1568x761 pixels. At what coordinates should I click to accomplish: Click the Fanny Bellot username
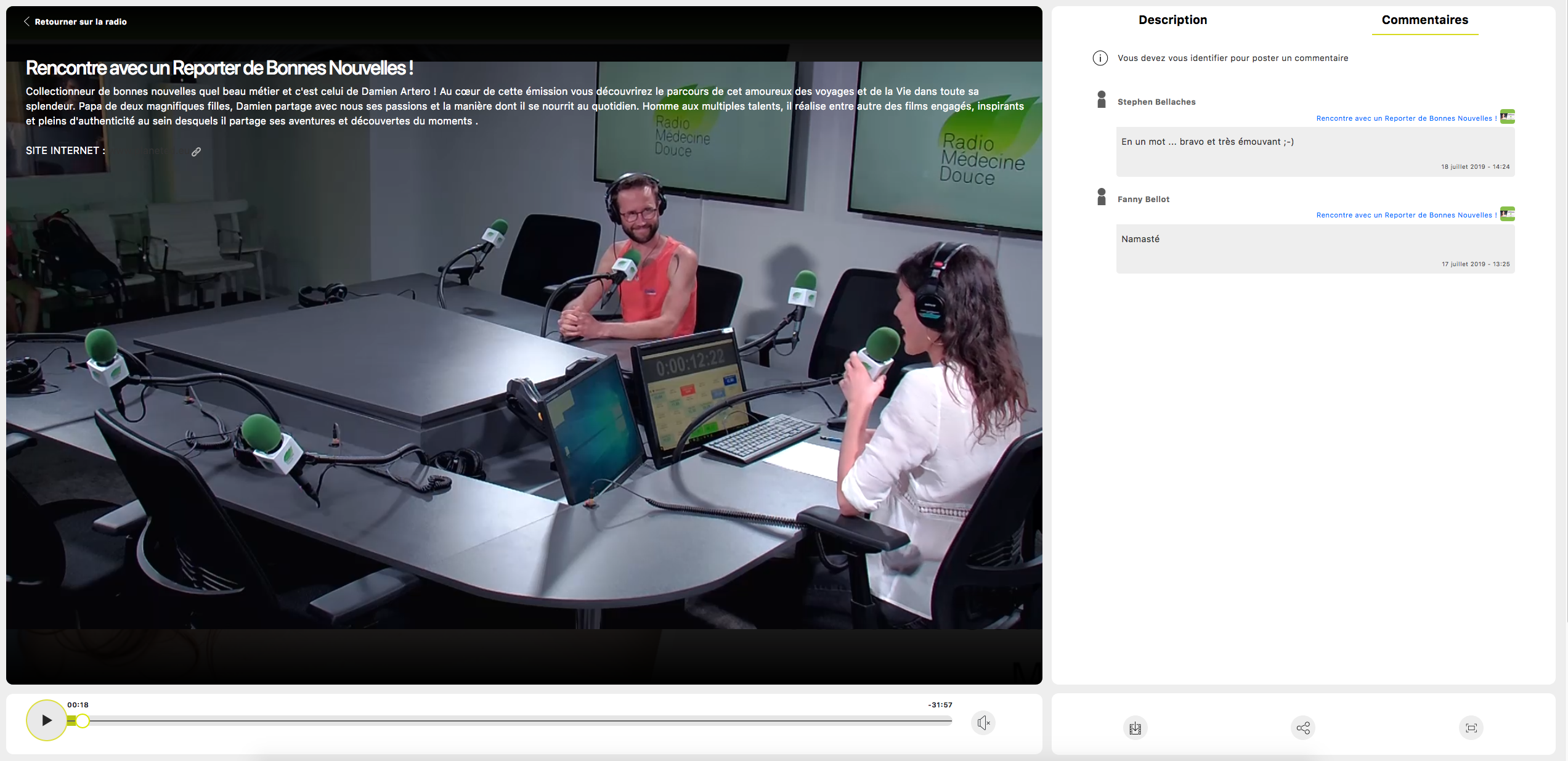click(1144, 199)
